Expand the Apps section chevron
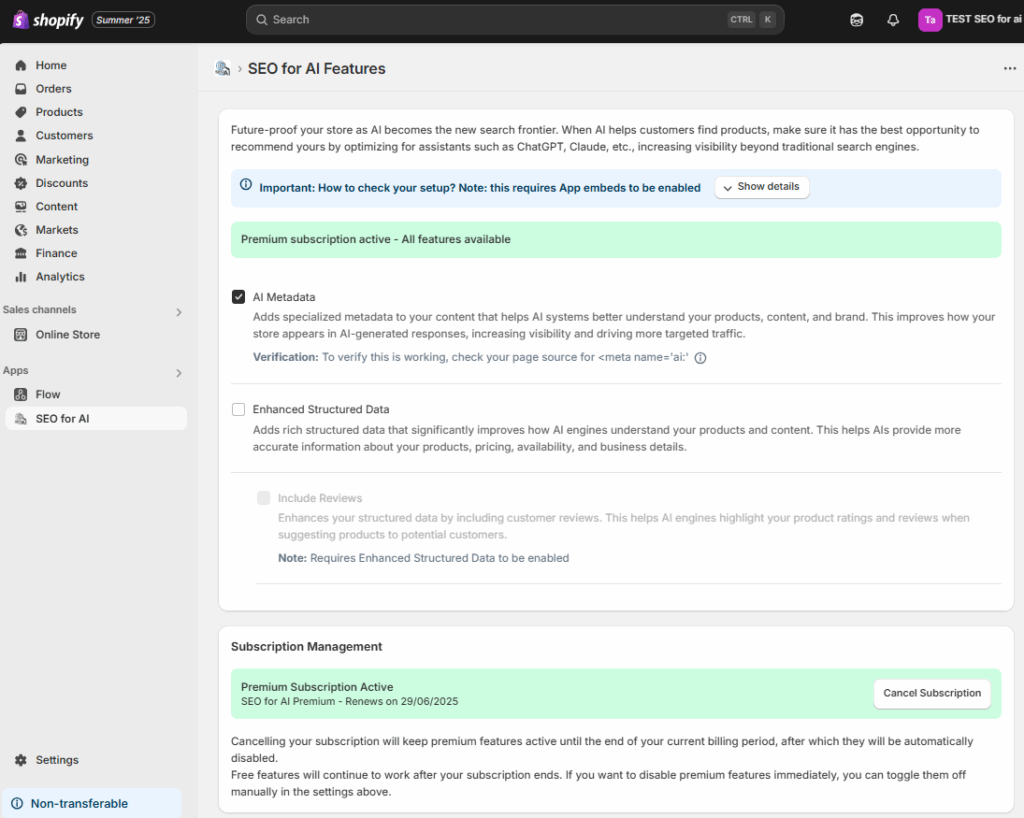Screen dimensions: 1024x818 (x=178, y=373)
